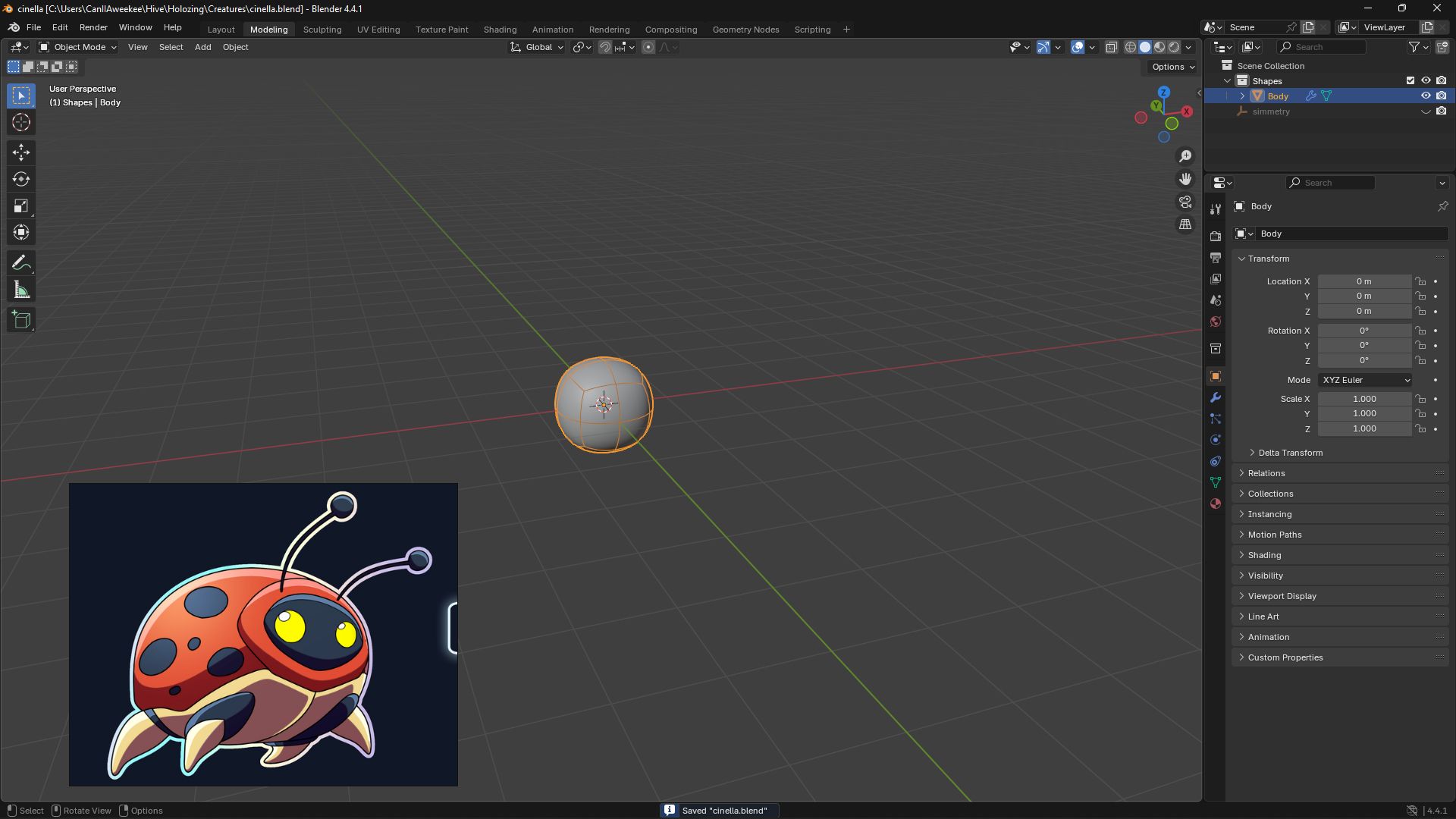Open the World properties tab
Screen dimensions: 1456x819
[1216, 322]
